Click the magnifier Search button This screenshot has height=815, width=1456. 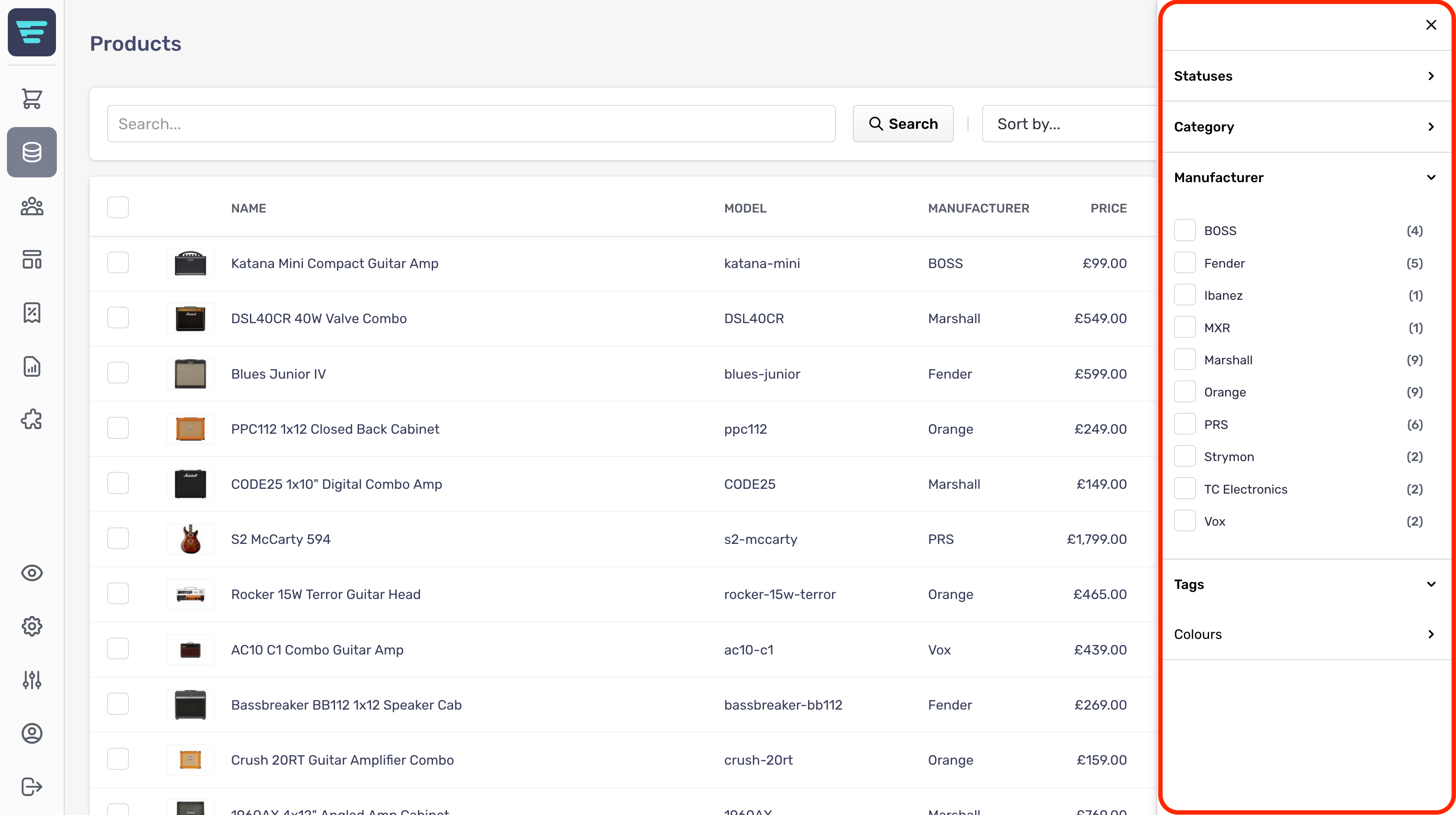coord(903,124)
